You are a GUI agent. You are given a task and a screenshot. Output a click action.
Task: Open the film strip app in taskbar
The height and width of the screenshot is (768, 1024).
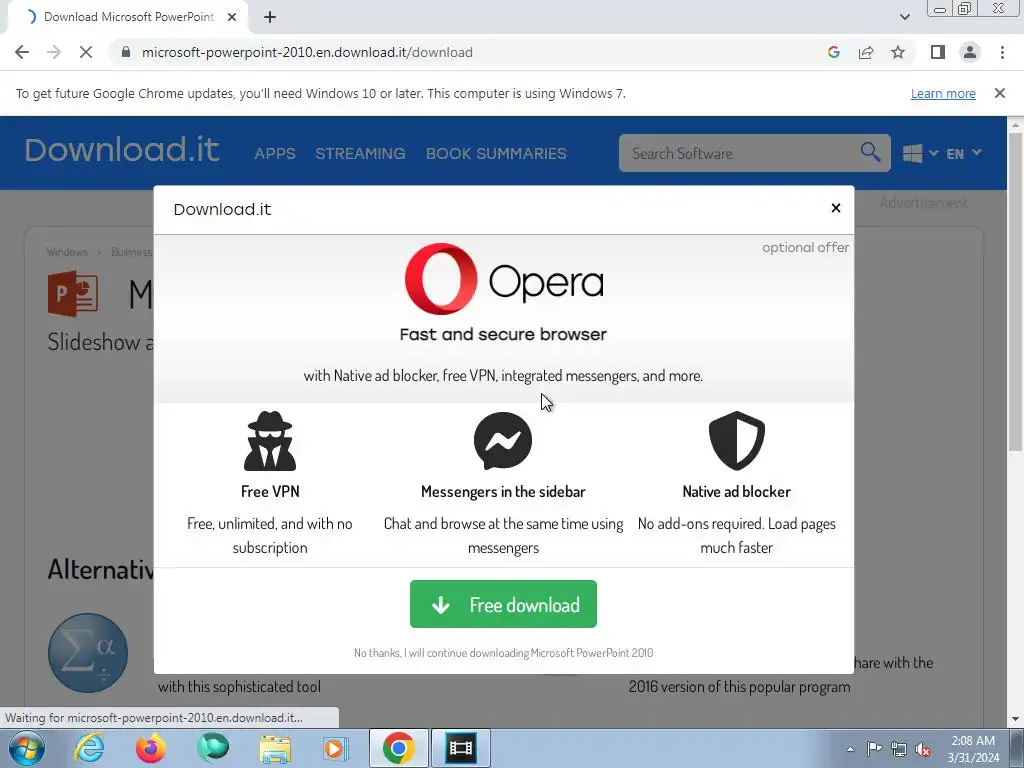click(460, 748)
